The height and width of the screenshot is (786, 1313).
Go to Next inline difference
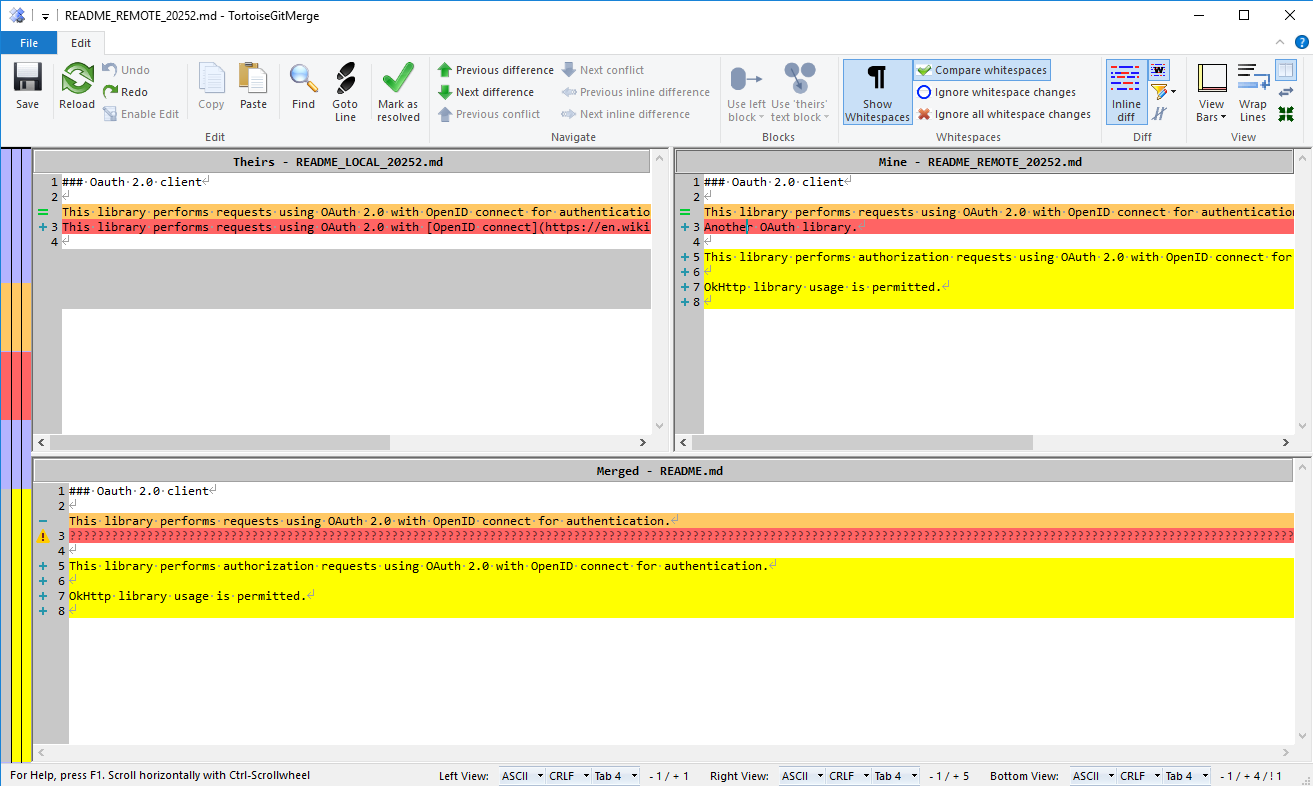(x=626, y=114)
